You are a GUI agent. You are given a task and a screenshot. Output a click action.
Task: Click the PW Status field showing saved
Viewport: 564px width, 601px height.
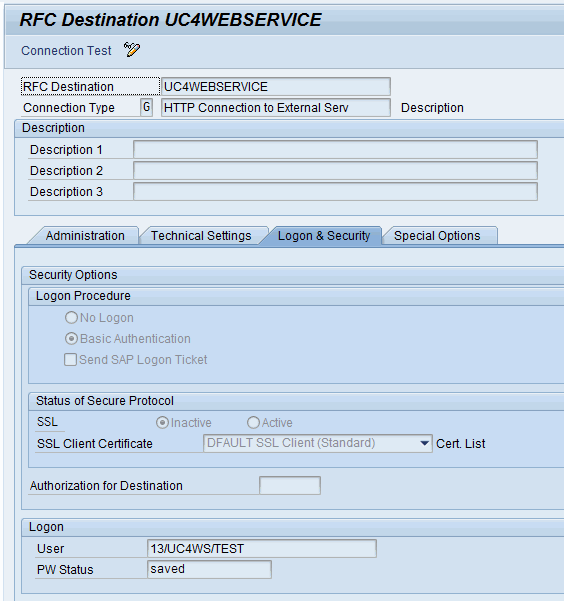[209, 569]
